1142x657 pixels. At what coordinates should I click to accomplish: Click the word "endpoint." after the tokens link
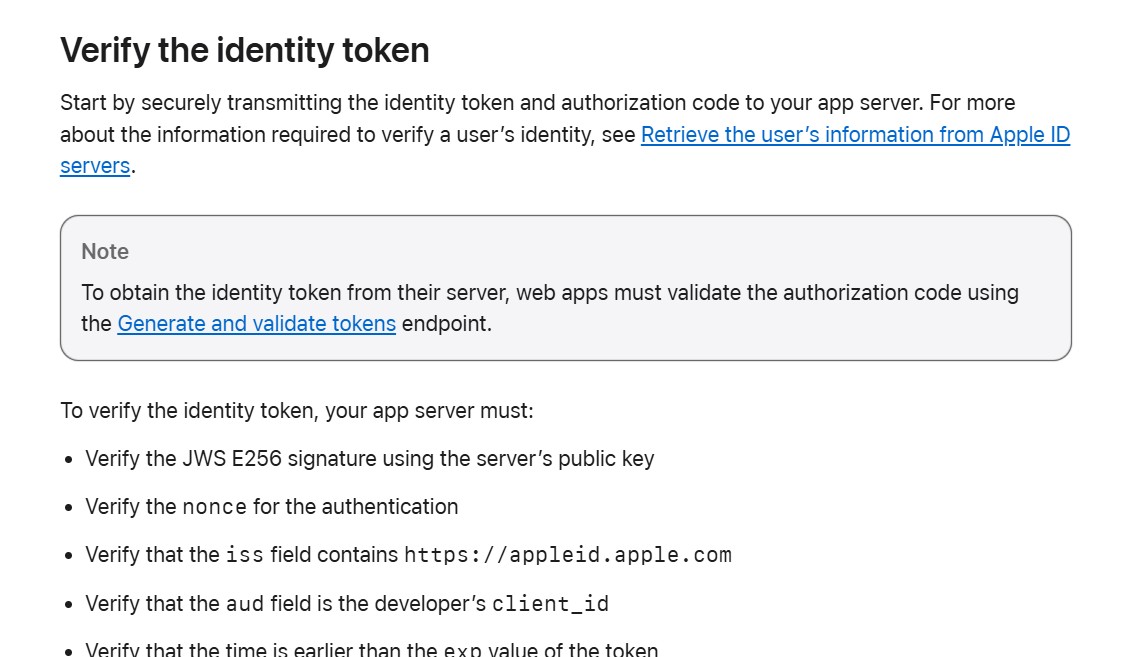pyautogui.click(x=447, y=324)
